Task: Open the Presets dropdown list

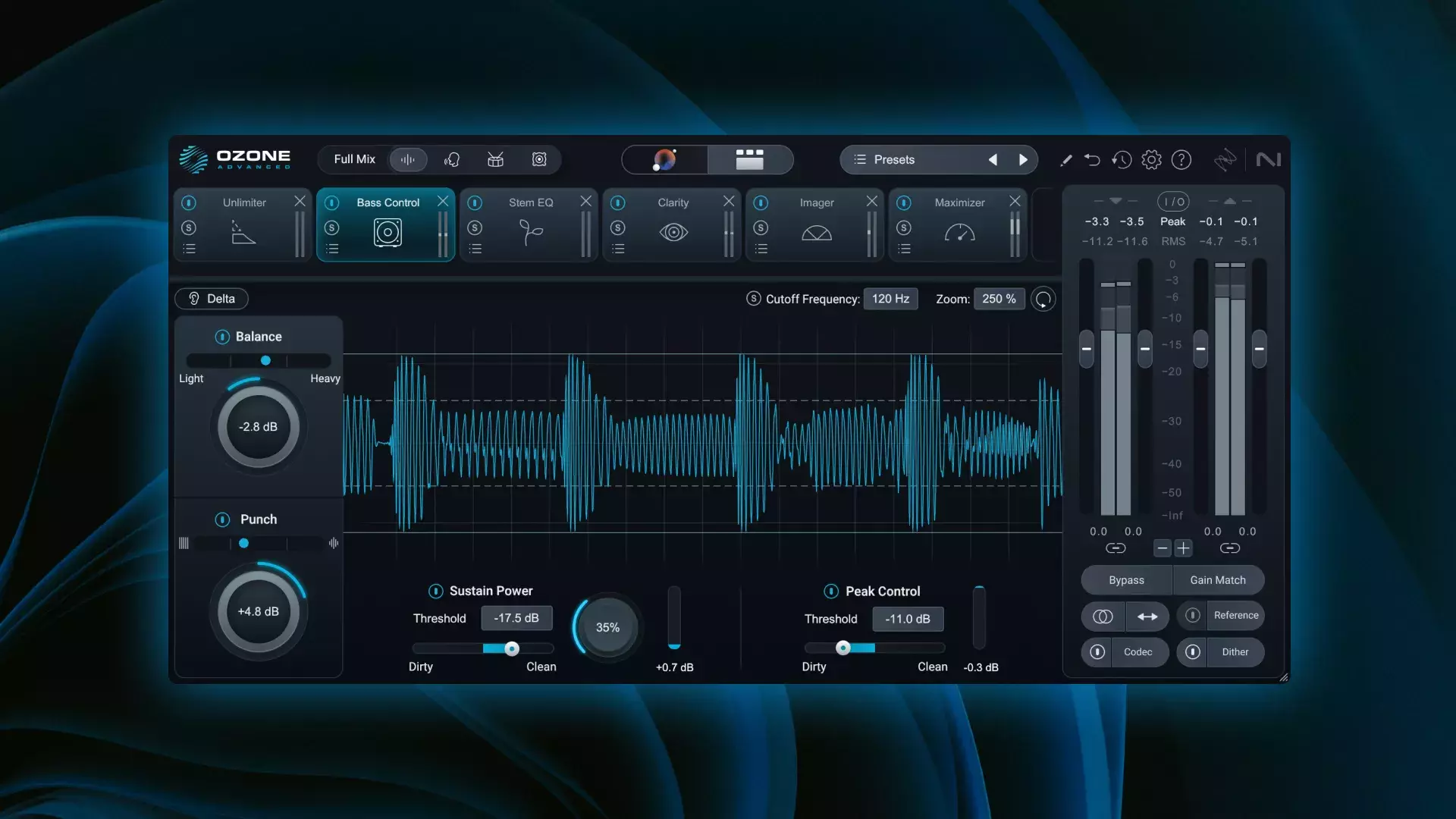Action: (x=893, y=160)
